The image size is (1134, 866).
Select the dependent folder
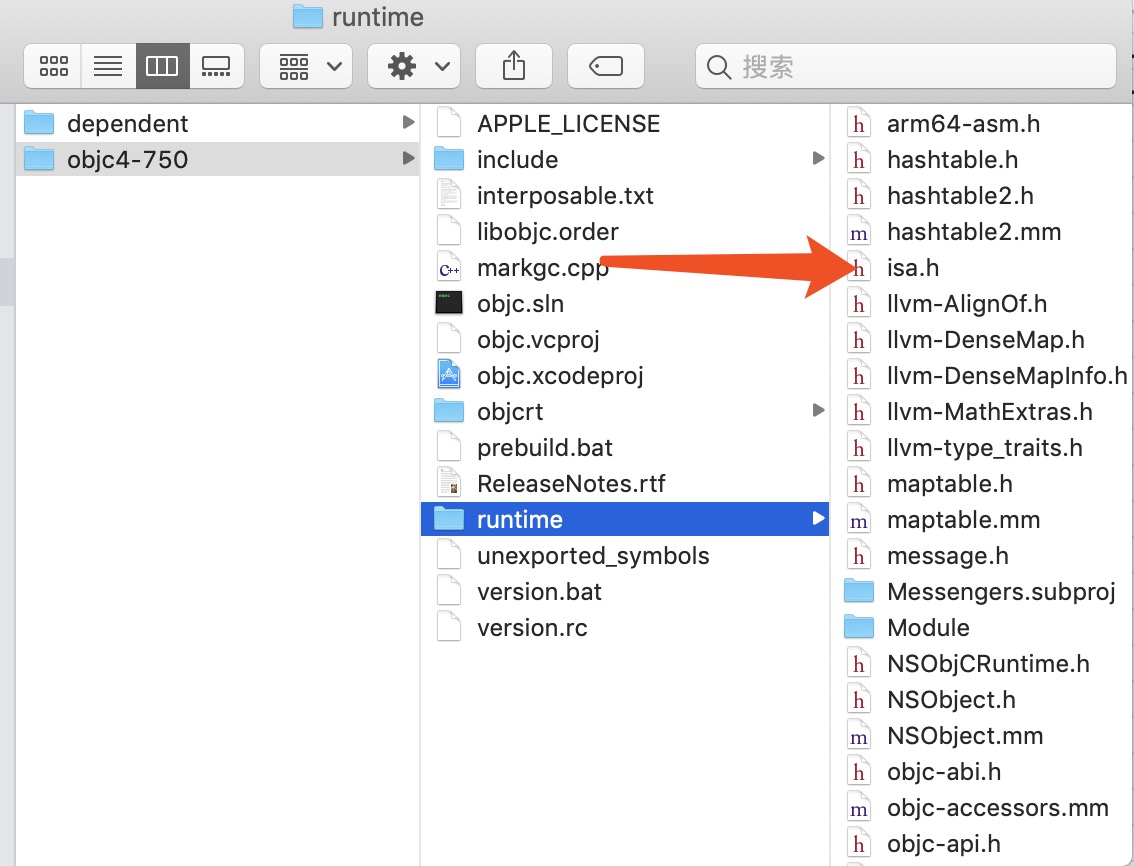coord(217,124)
